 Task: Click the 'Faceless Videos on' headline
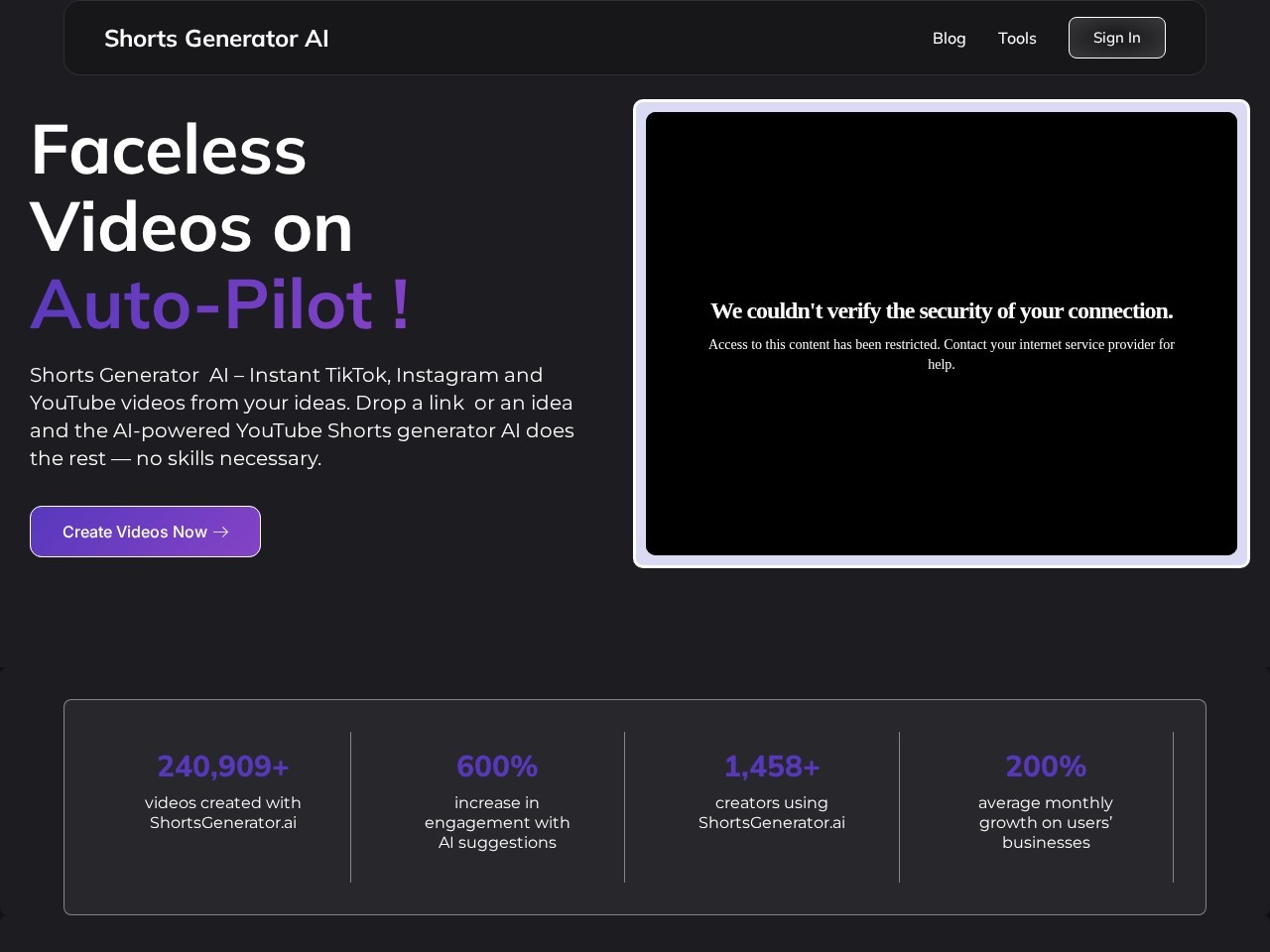click(191, 188)
